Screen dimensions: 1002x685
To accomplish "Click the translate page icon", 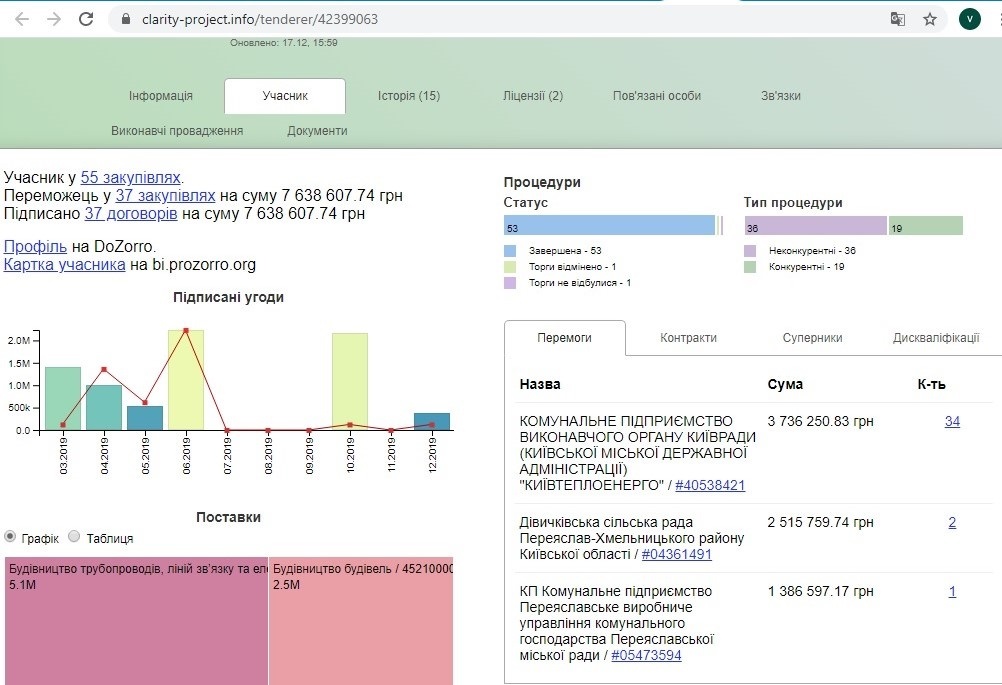I will coord(898,19).
